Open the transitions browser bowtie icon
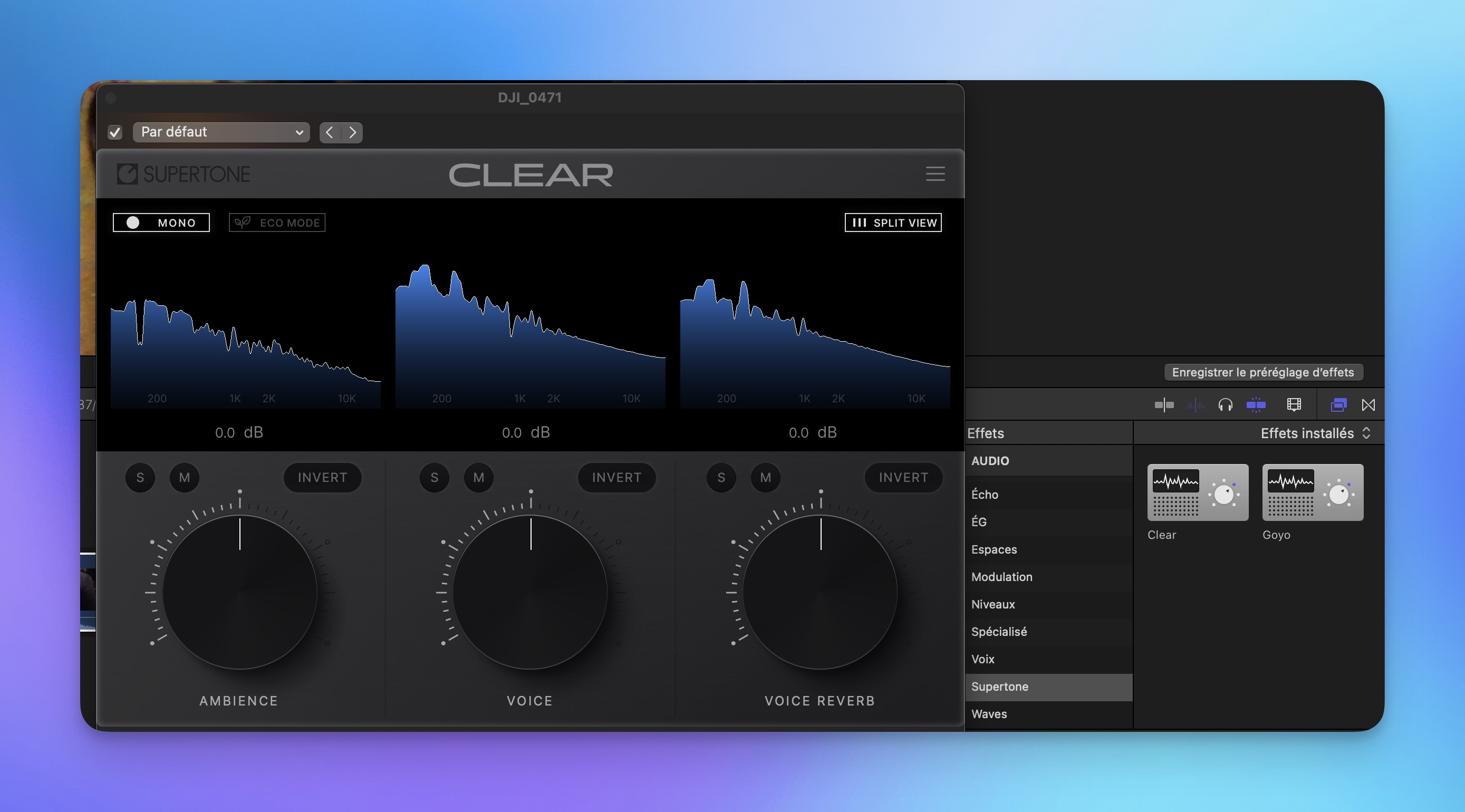 (x=1368, y=405)
